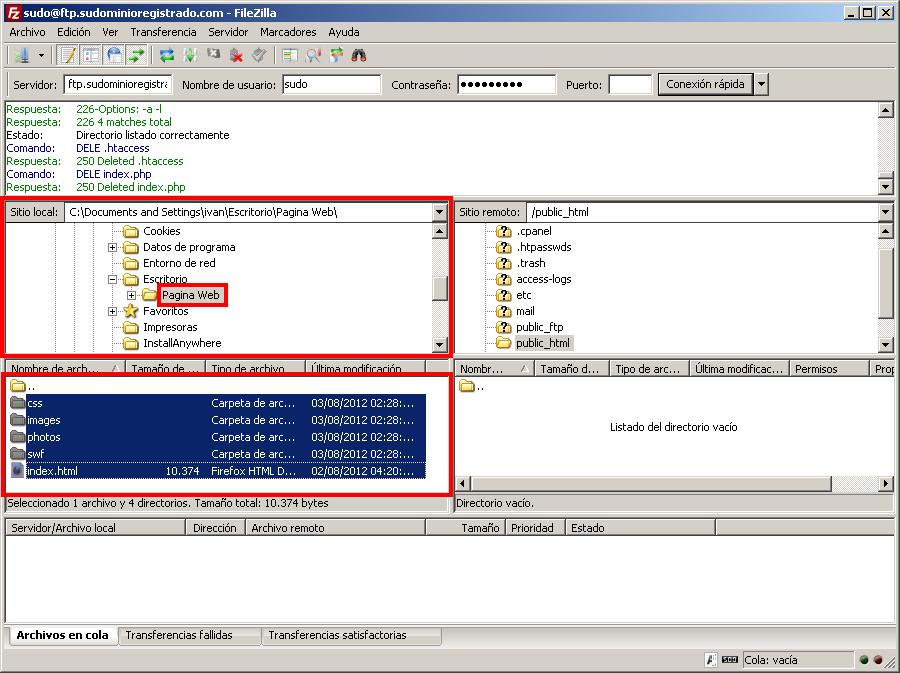Select the access-logs remote folder
This screenshot has height=673, width=900.
click(544, 279)
